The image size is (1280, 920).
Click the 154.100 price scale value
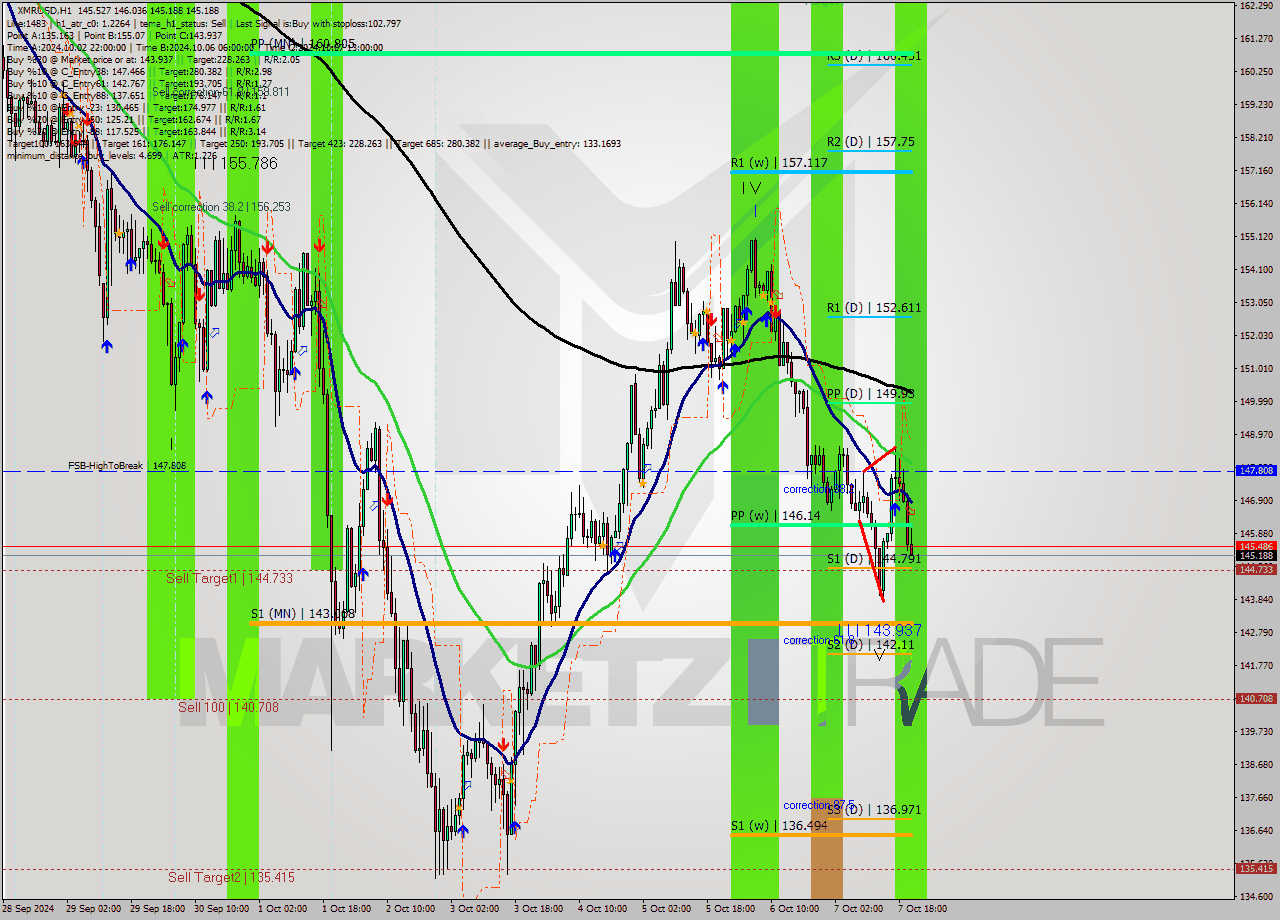coord(1256,269)
